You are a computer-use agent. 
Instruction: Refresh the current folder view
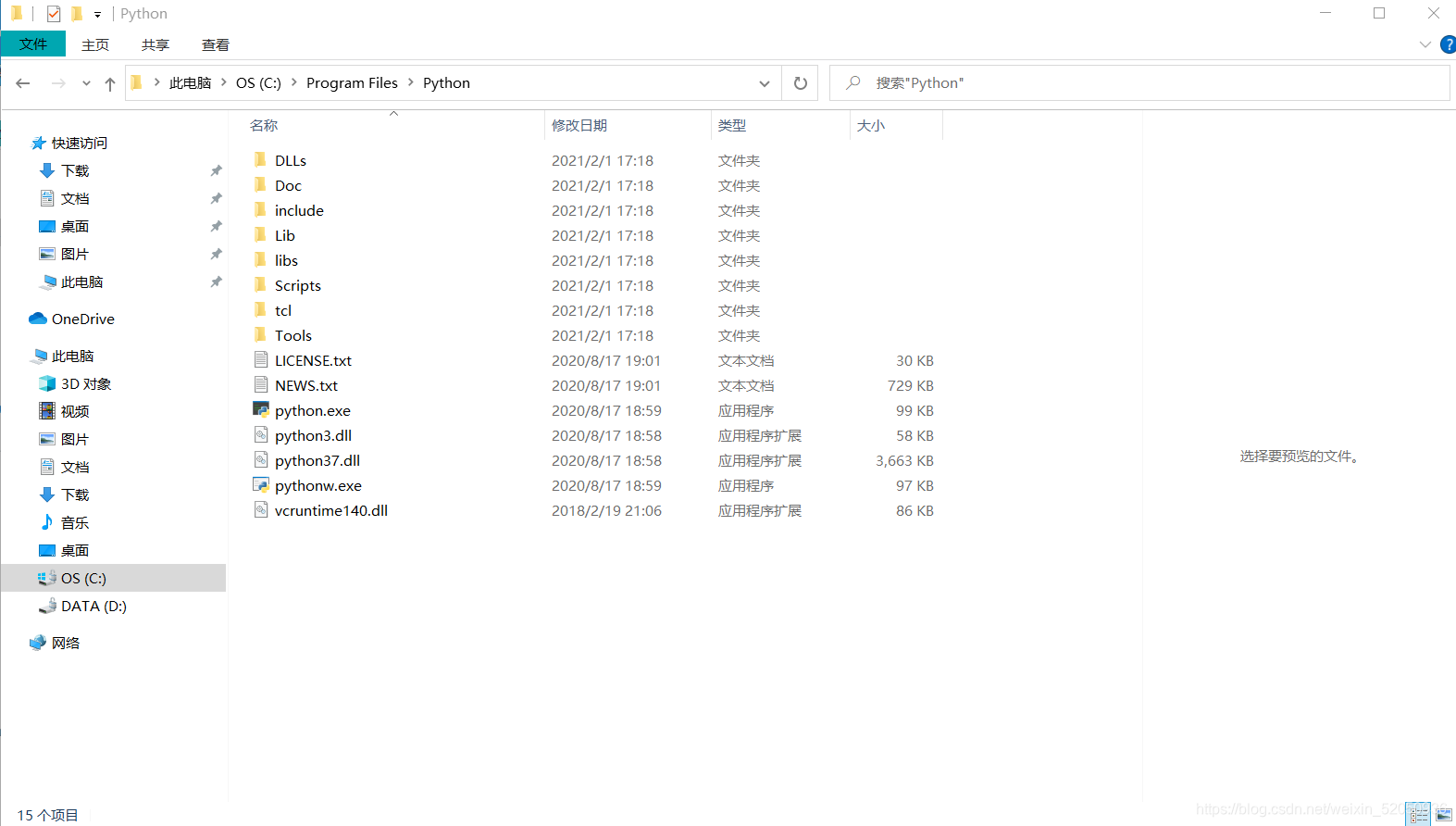pyautogui.click(x=801, y=83)
